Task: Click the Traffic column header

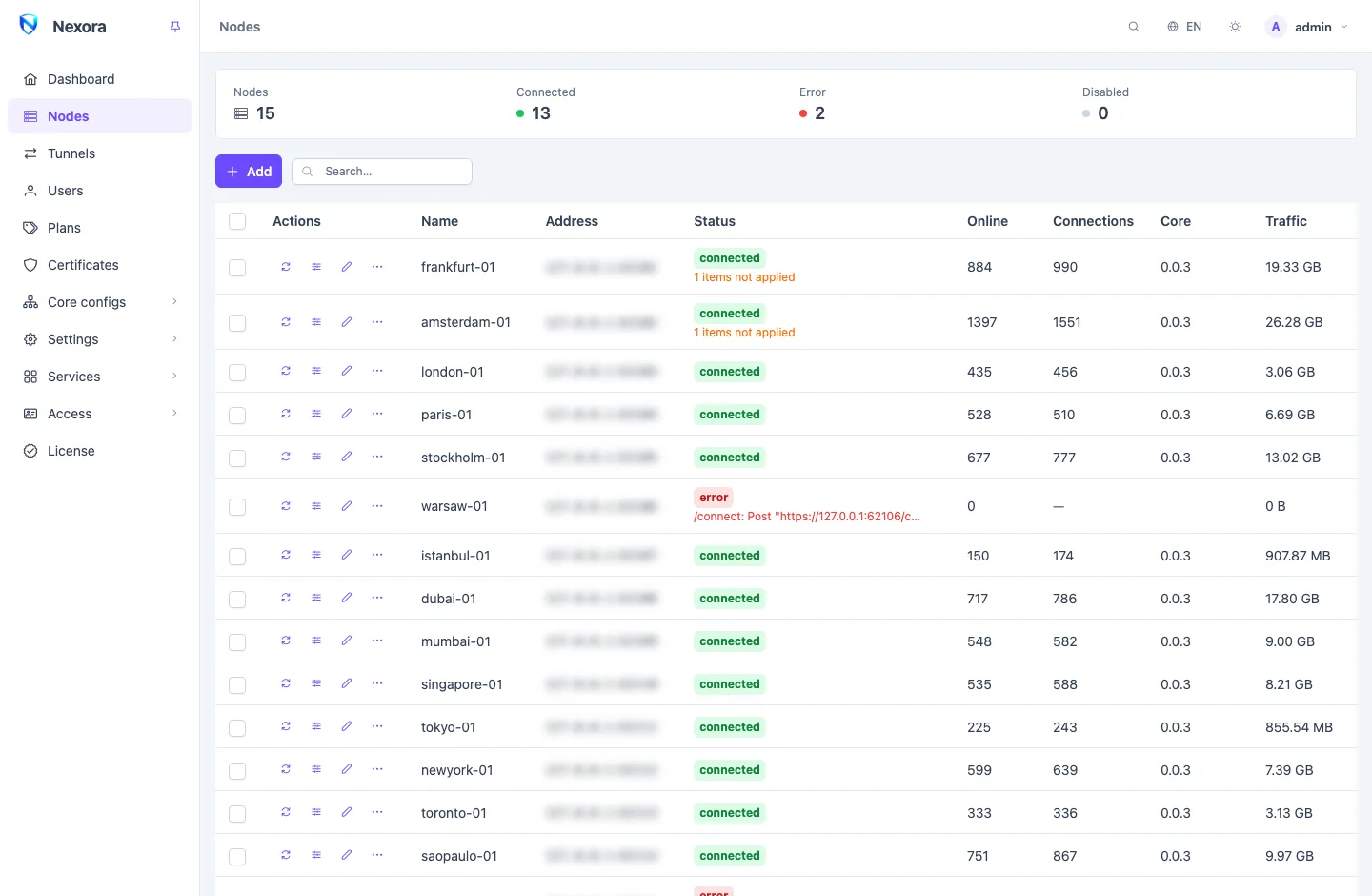Action: [x=1285, y=221]
